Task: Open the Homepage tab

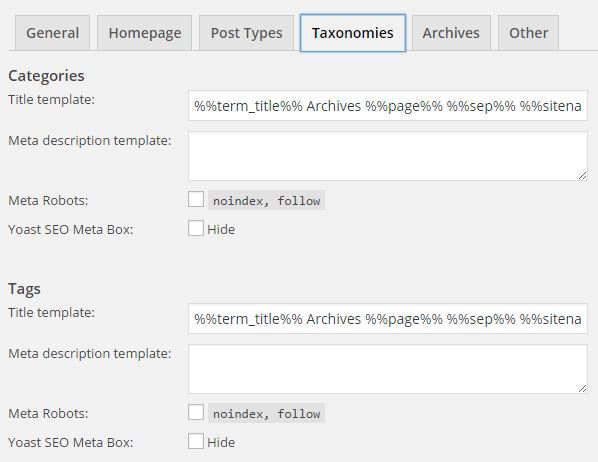Action: (145, 33)
